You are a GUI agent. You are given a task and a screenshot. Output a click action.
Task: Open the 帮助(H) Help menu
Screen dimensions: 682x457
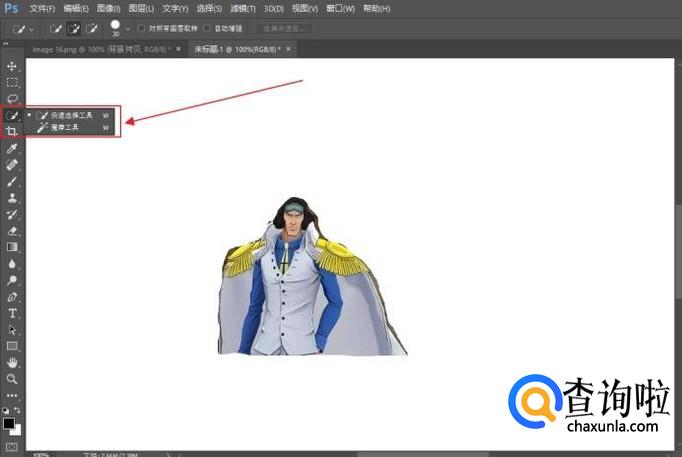pyautogui.click(x=377, y=9)
